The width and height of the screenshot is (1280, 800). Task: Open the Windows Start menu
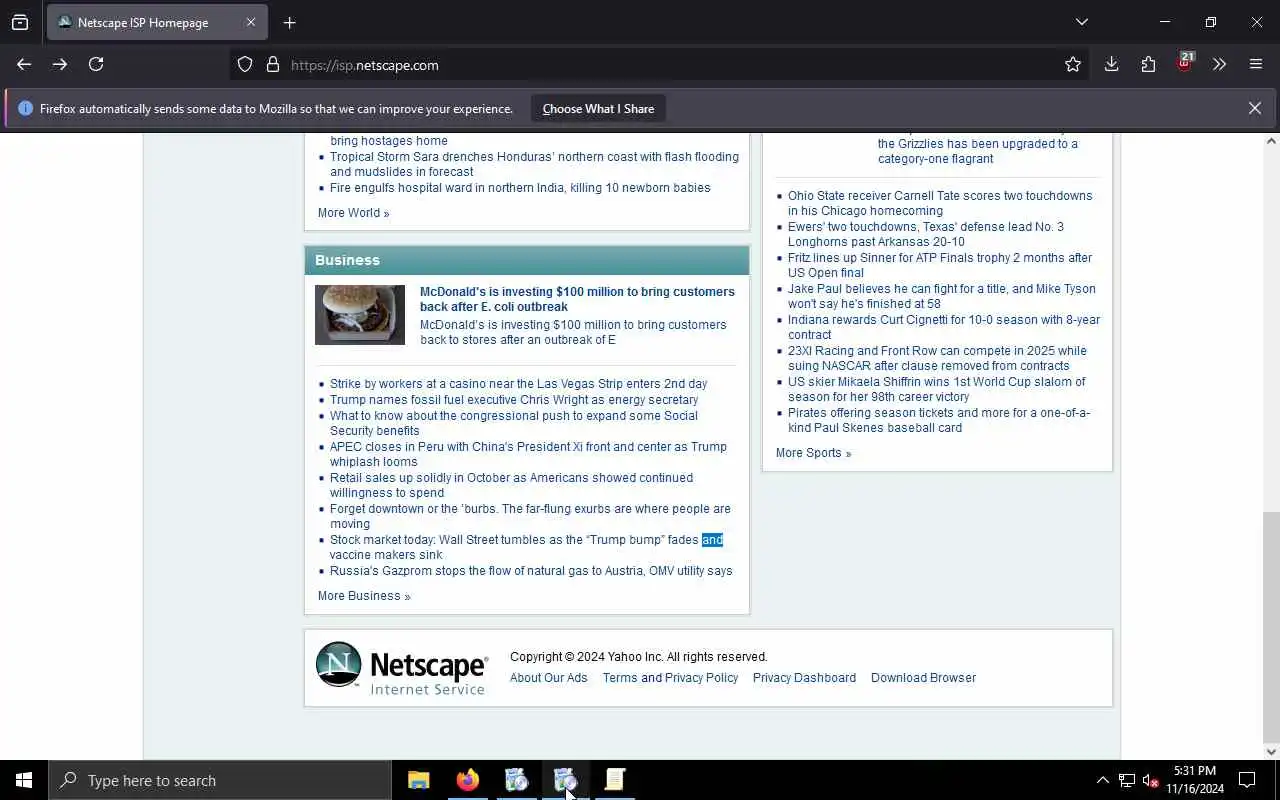pyautogui.click(x=24, y=780)
